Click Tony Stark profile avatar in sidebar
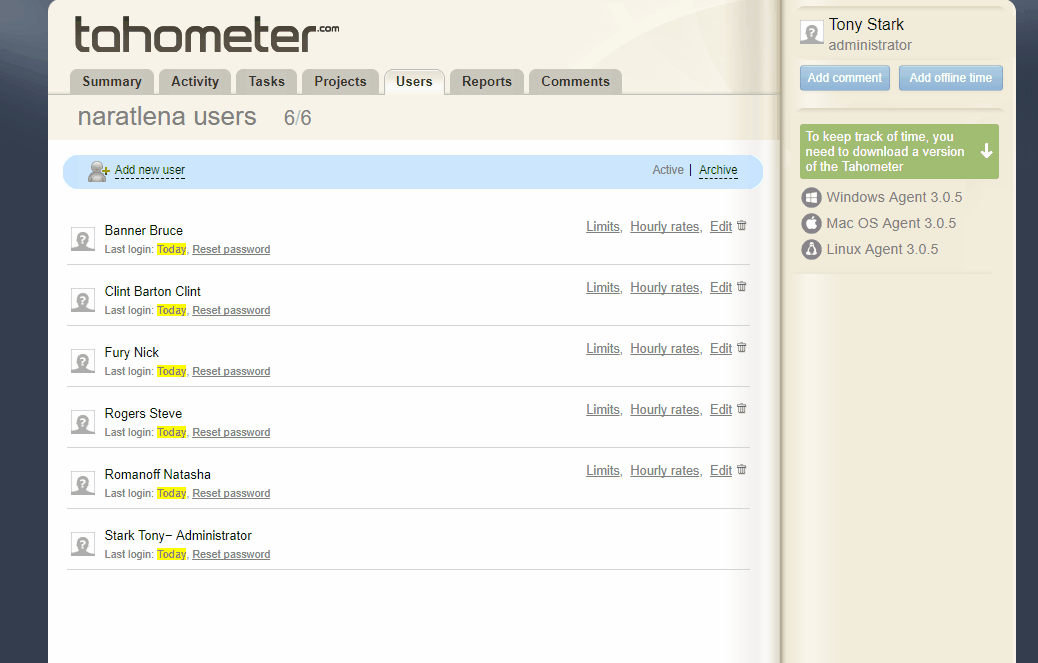 pyautogui.click(x=812, y=32)
